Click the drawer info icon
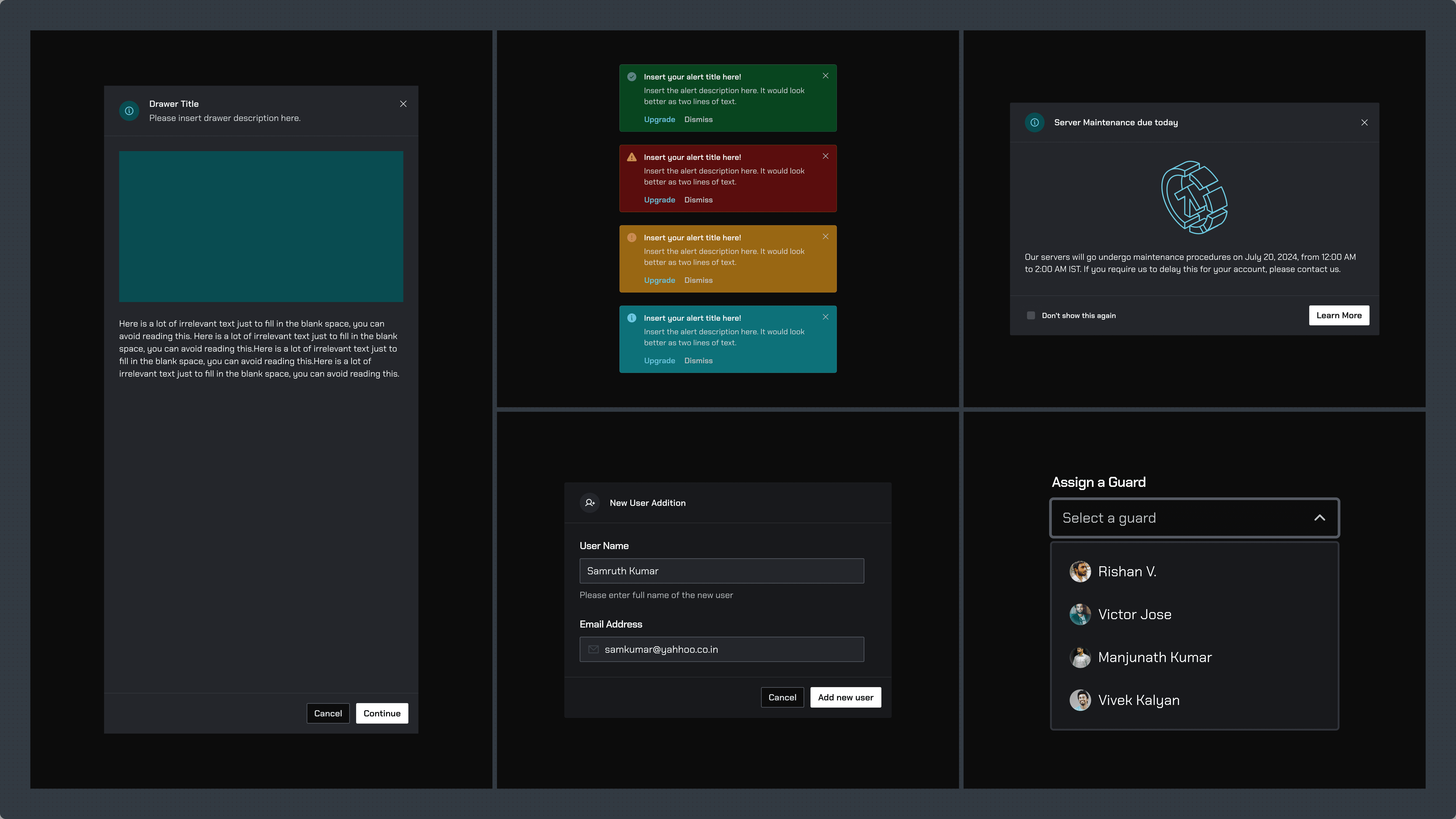This screenshot has width=1456, height=819. tap(129, 111)
